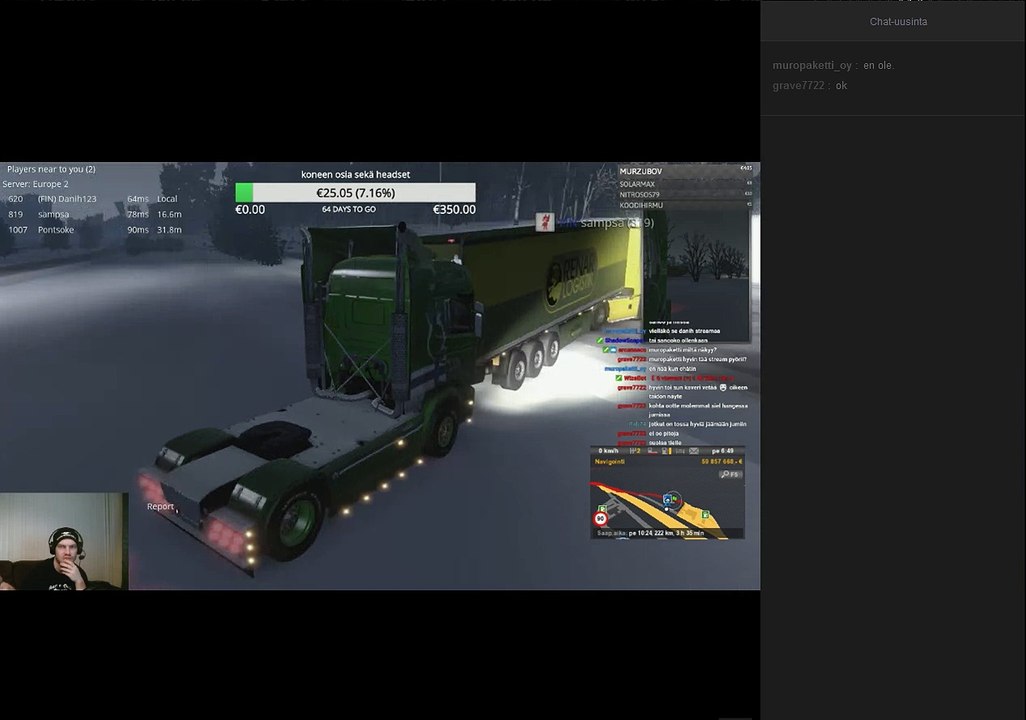Select sampsa in nearby players list
Image resolution: width=1026 pixels, height=720 pixels.
pos(54,214)
